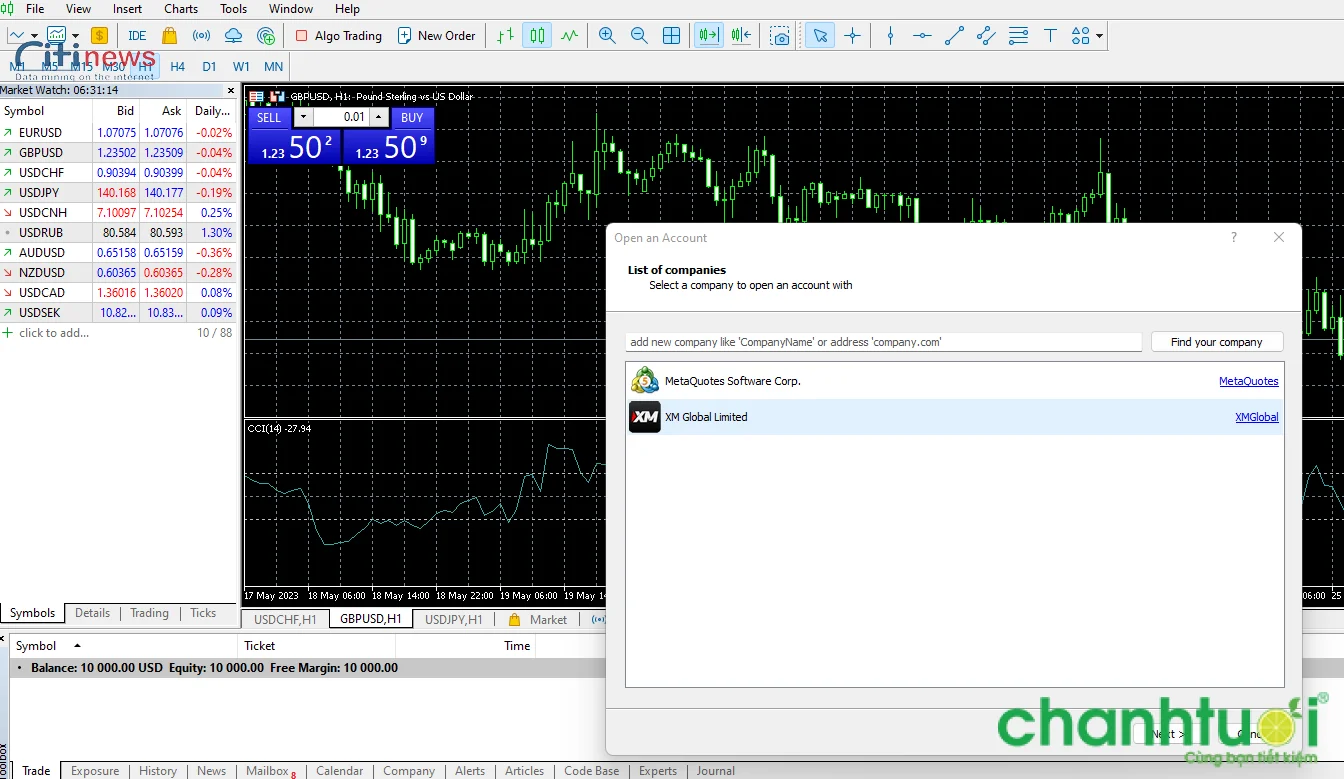Select the W1 timeframe
Screen dimensions: 1344x779
pyautogui.click(x=241, y=67)
